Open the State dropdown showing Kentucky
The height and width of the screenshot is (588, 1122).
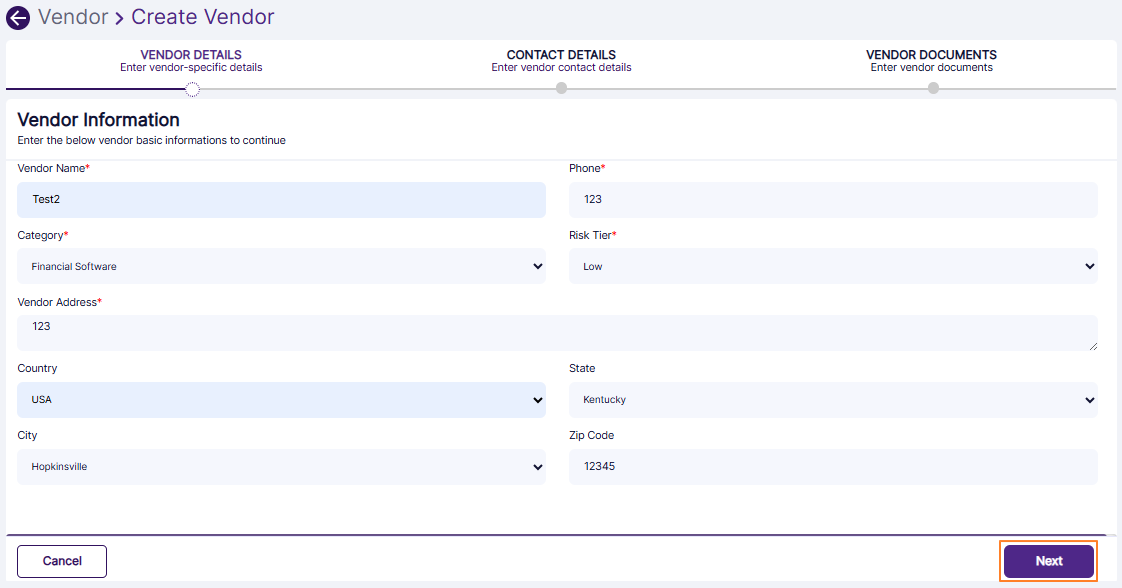point(832,400)
